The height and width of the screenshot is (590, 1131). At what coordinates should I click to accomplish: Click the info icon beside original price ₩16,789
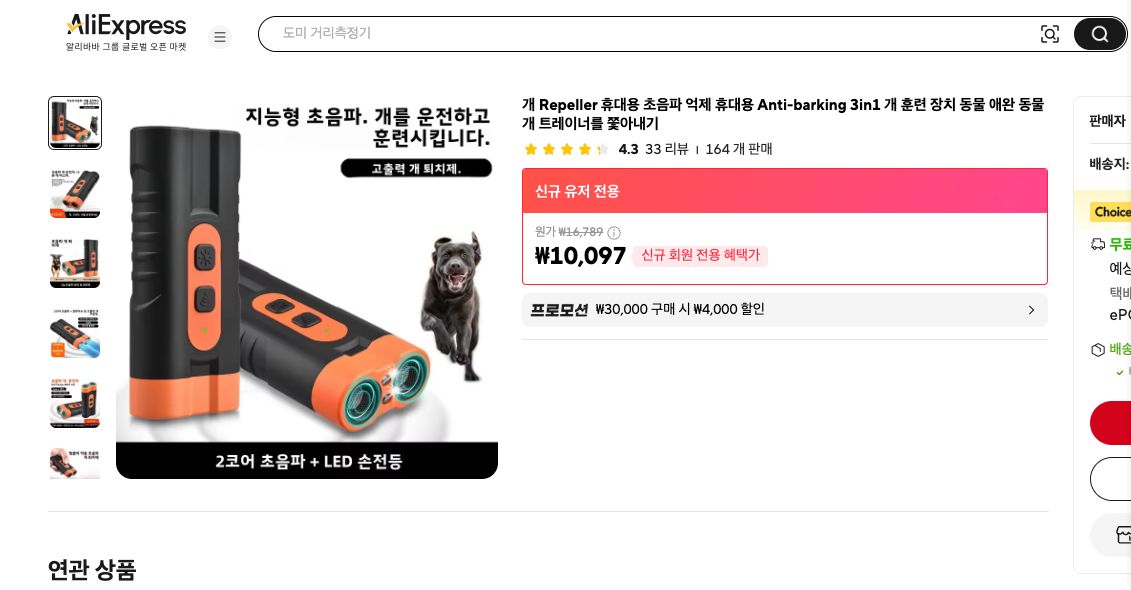[613, 232]
